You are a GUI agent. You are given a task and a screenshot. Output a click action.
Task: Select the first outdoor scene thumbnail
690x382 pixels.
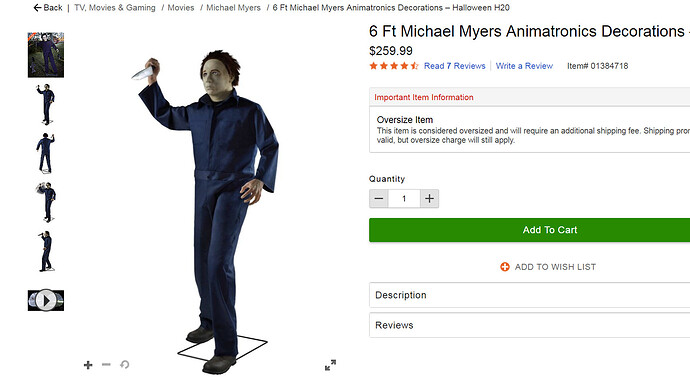point(46,55)
